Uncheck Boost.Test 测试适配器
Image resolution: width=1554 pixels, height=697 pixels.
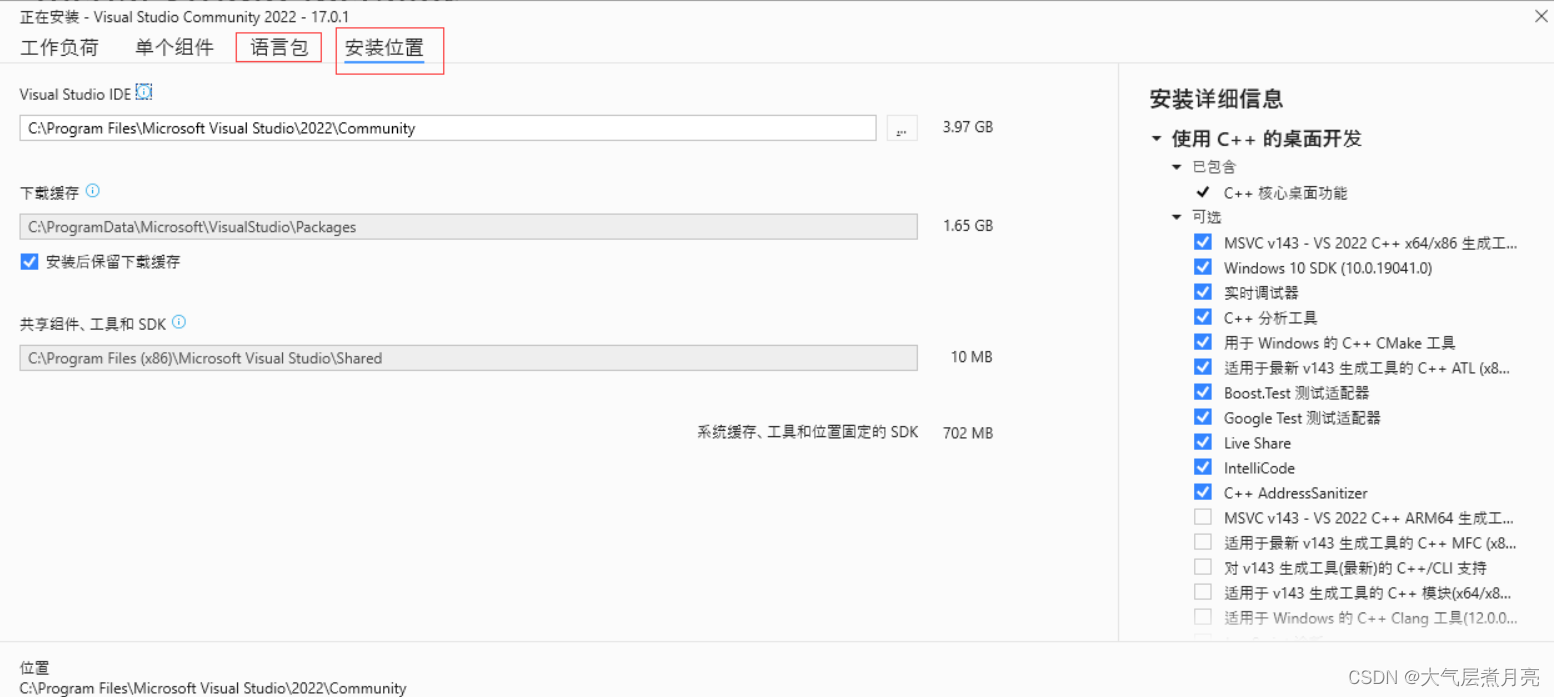[x=1203, y=392]
